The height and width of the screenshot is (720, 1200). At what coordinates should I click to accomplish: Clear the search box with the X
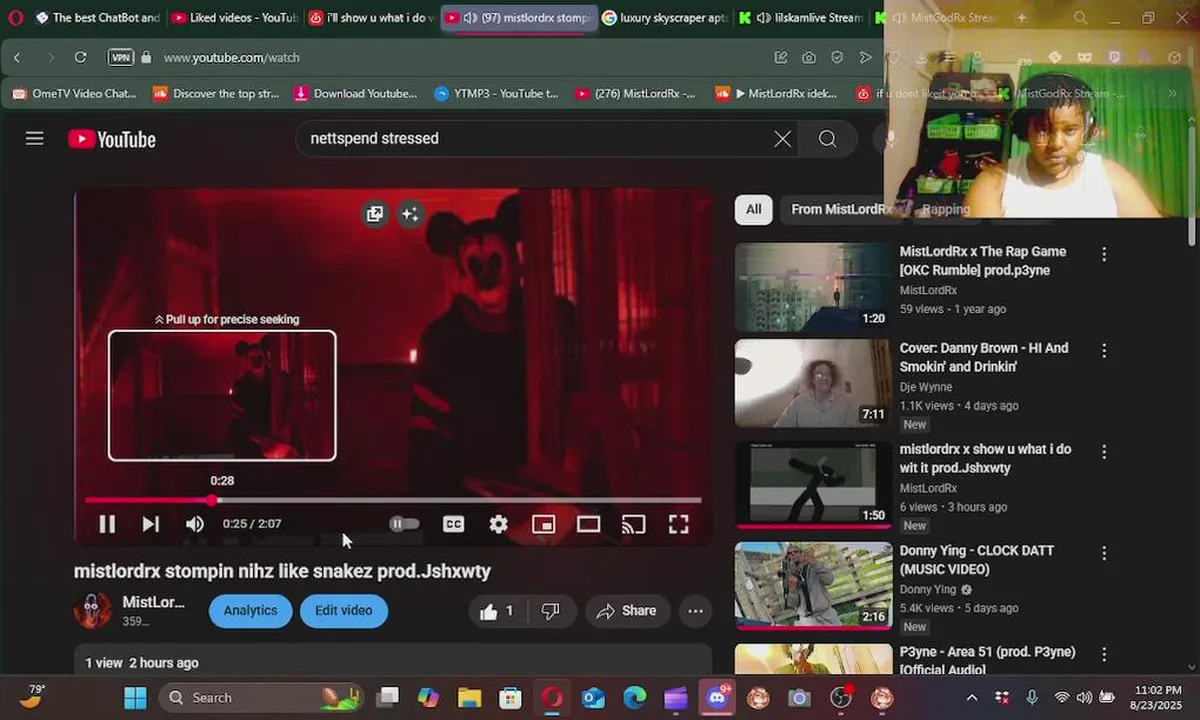(782, 139)
